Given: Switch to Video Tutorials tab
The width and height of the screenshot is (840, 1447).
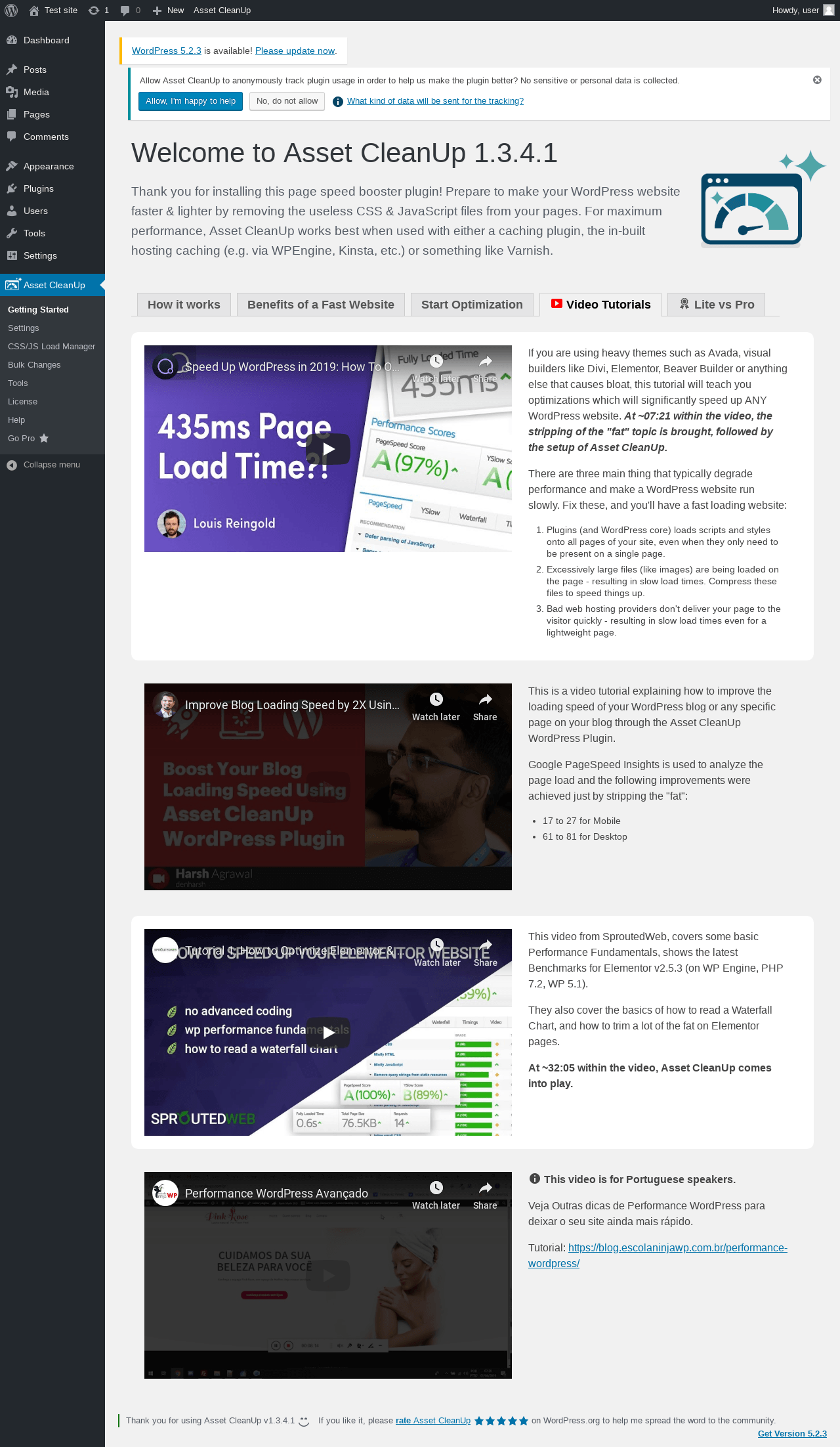Looking at the screenshot, I should coord(600,305).
